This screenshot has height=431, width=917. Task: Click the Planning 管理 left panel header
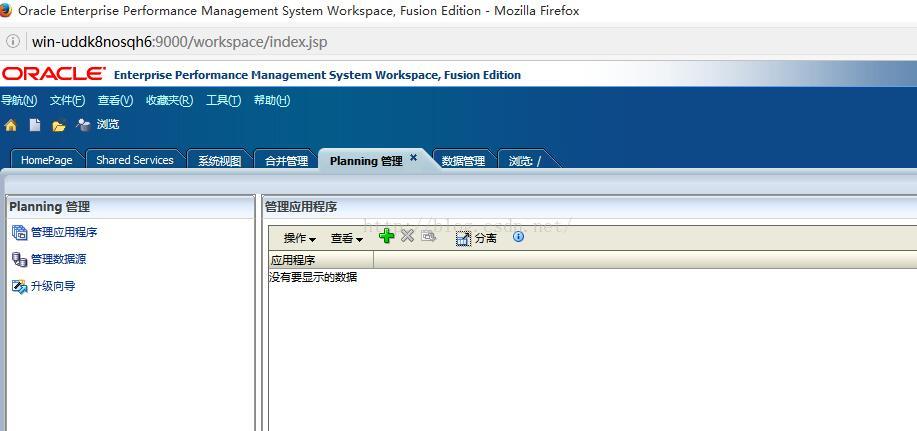50,206
